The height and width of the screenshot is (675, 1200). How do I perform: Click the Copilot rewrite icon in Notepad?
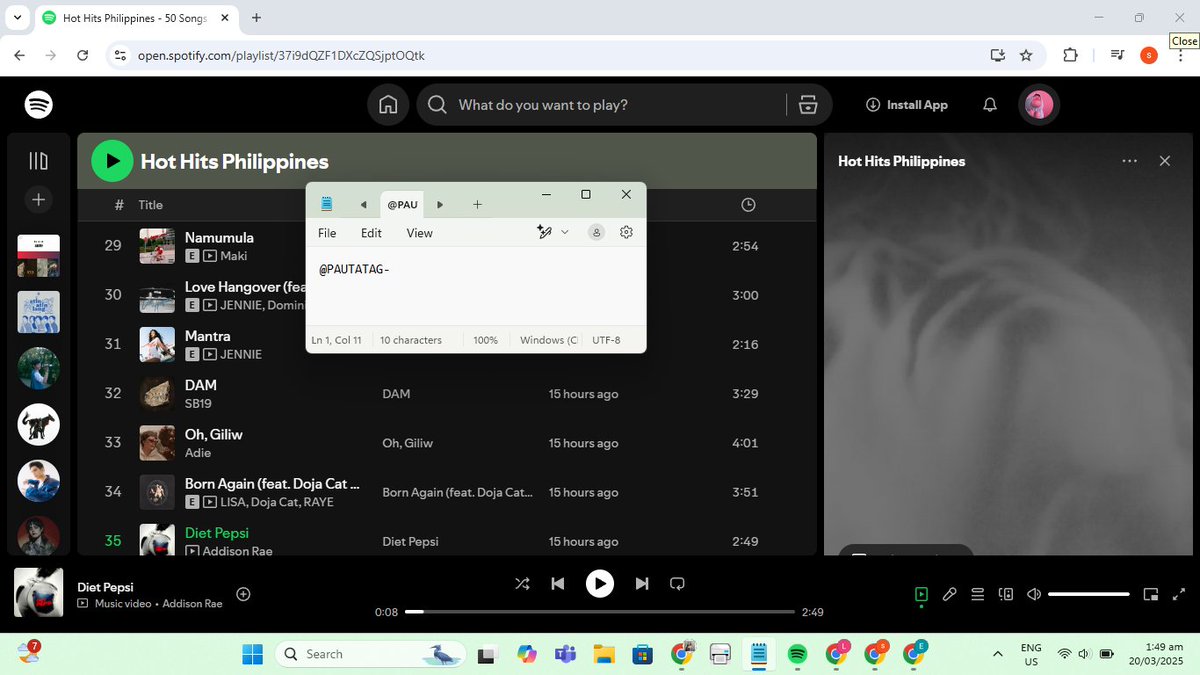[x=545, y=232]
